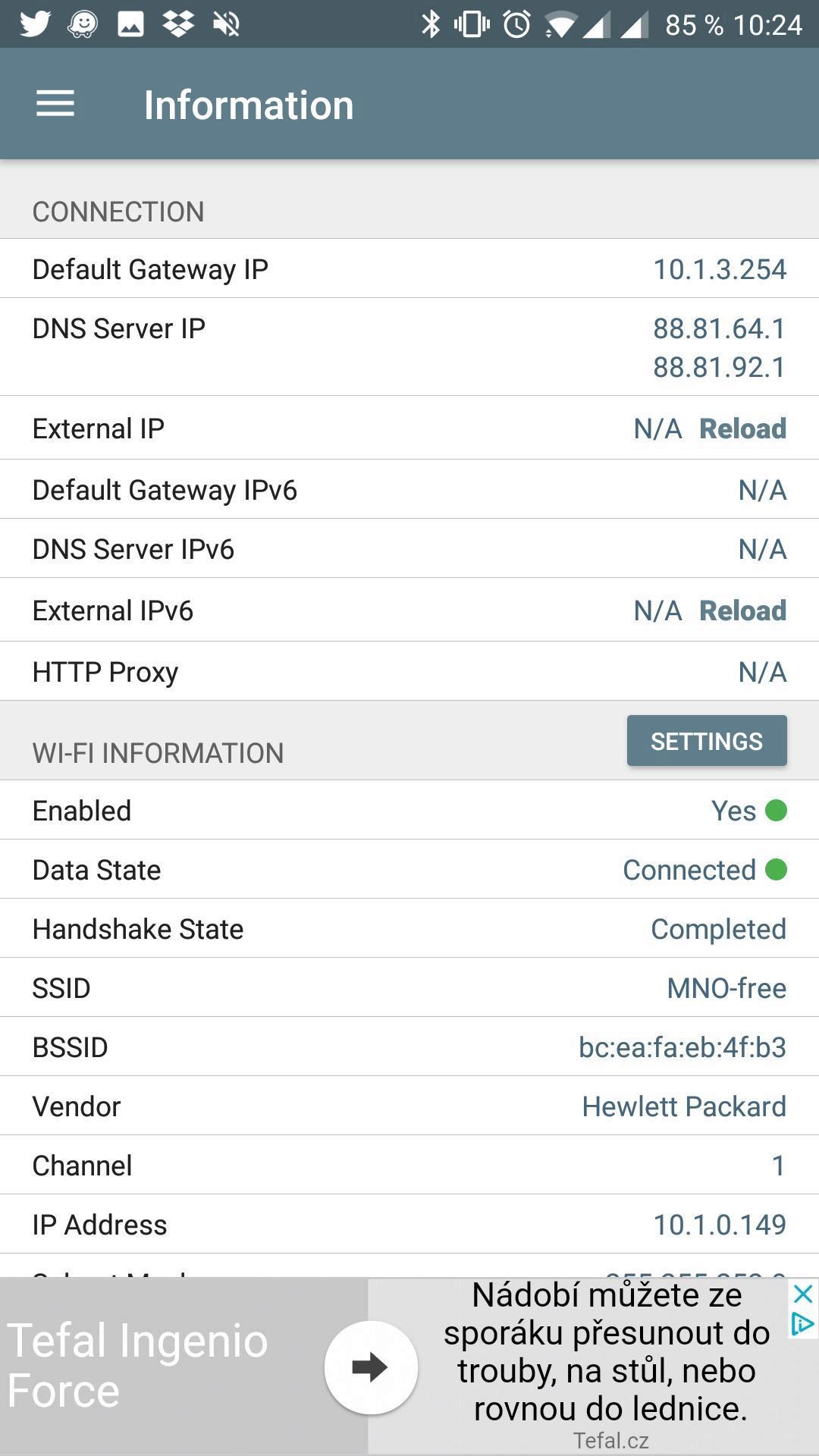Reload the External IPv6 value
Viewport: 819px width, 1456px height.
point(742,610)
